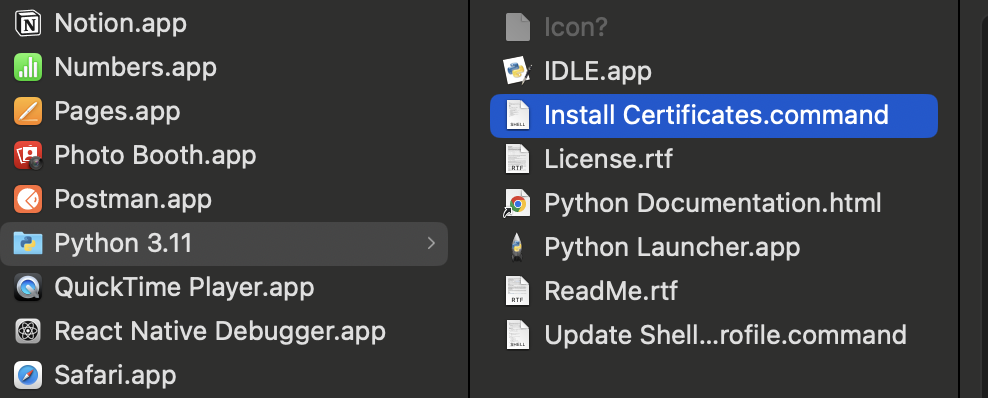Select Update Shell...rofile.command name
This screenshot has height=398, width=988.
[725, 335]
